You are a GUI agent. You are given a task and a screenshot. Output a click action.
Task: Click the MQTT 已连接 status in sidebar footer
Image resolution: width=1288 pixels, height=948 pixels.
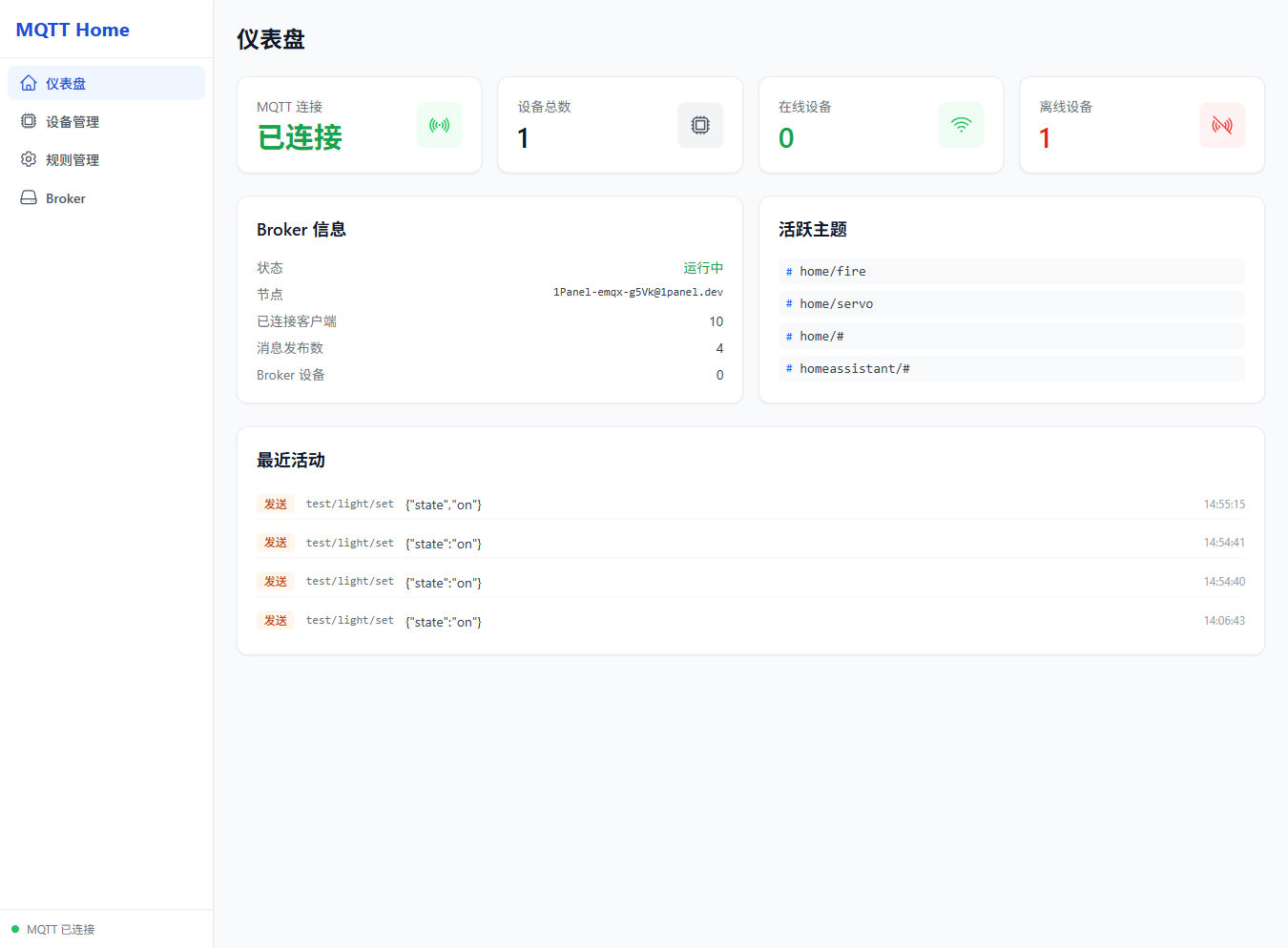60,929
